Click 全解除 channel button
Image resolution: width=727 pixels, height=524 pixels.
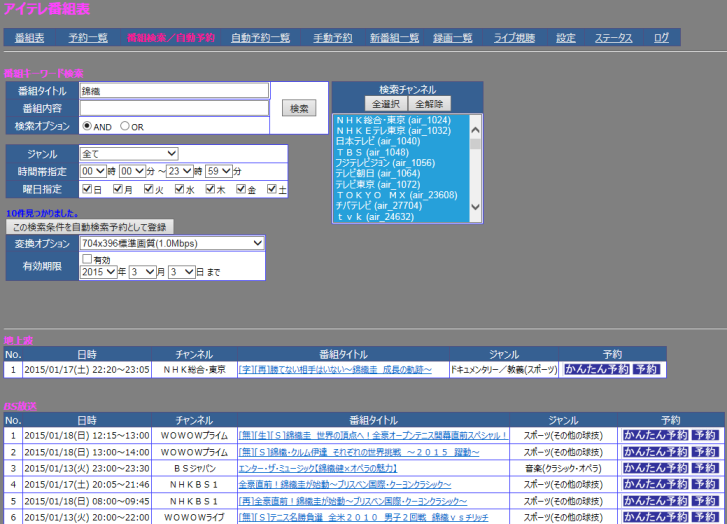point(429,104)
